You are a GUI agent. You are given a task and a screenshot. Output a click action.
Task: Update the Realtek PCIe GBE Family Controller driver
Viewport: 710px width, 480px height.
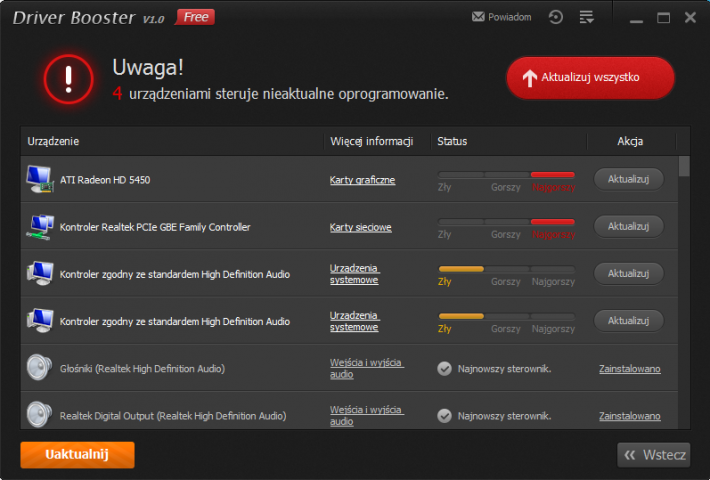628,226
